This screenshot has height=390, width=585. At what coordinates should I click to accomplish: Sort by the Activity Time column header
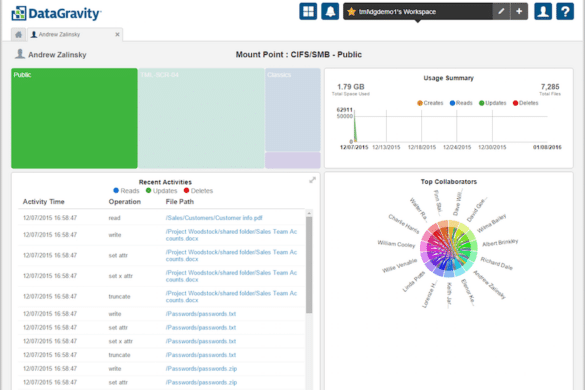(44, 202)
